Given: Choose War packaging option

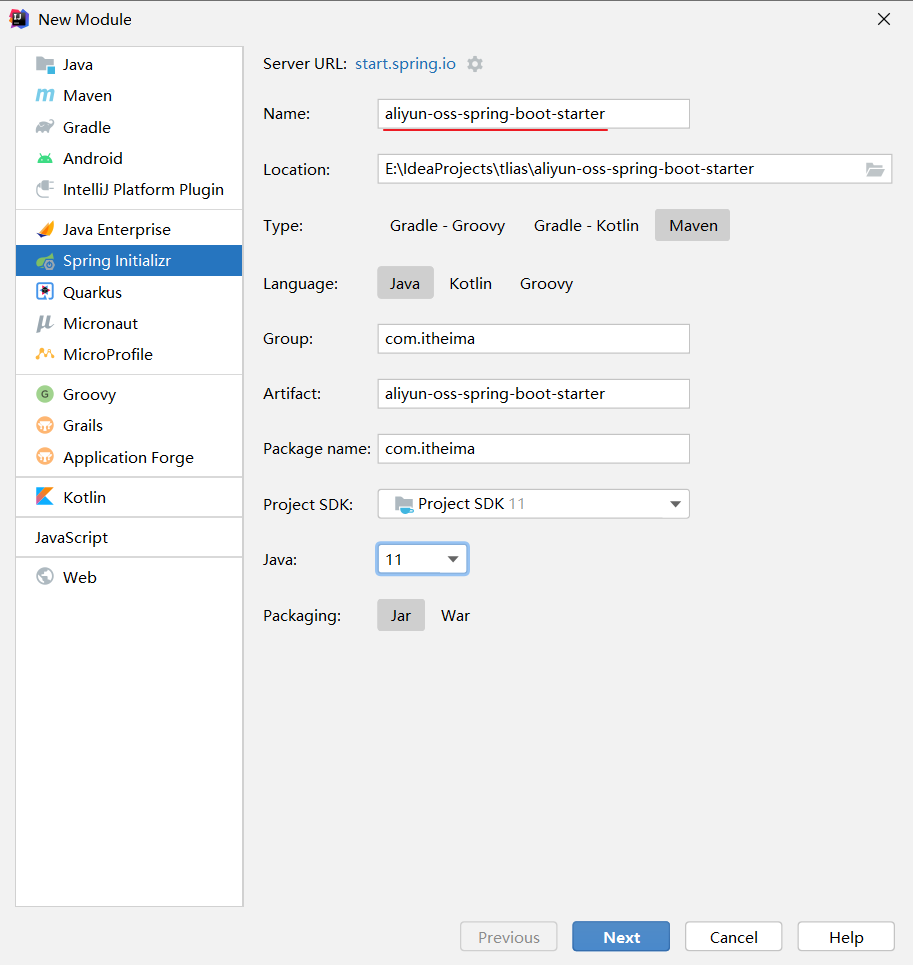Looking at the screenshot, I should click(455, 616).
